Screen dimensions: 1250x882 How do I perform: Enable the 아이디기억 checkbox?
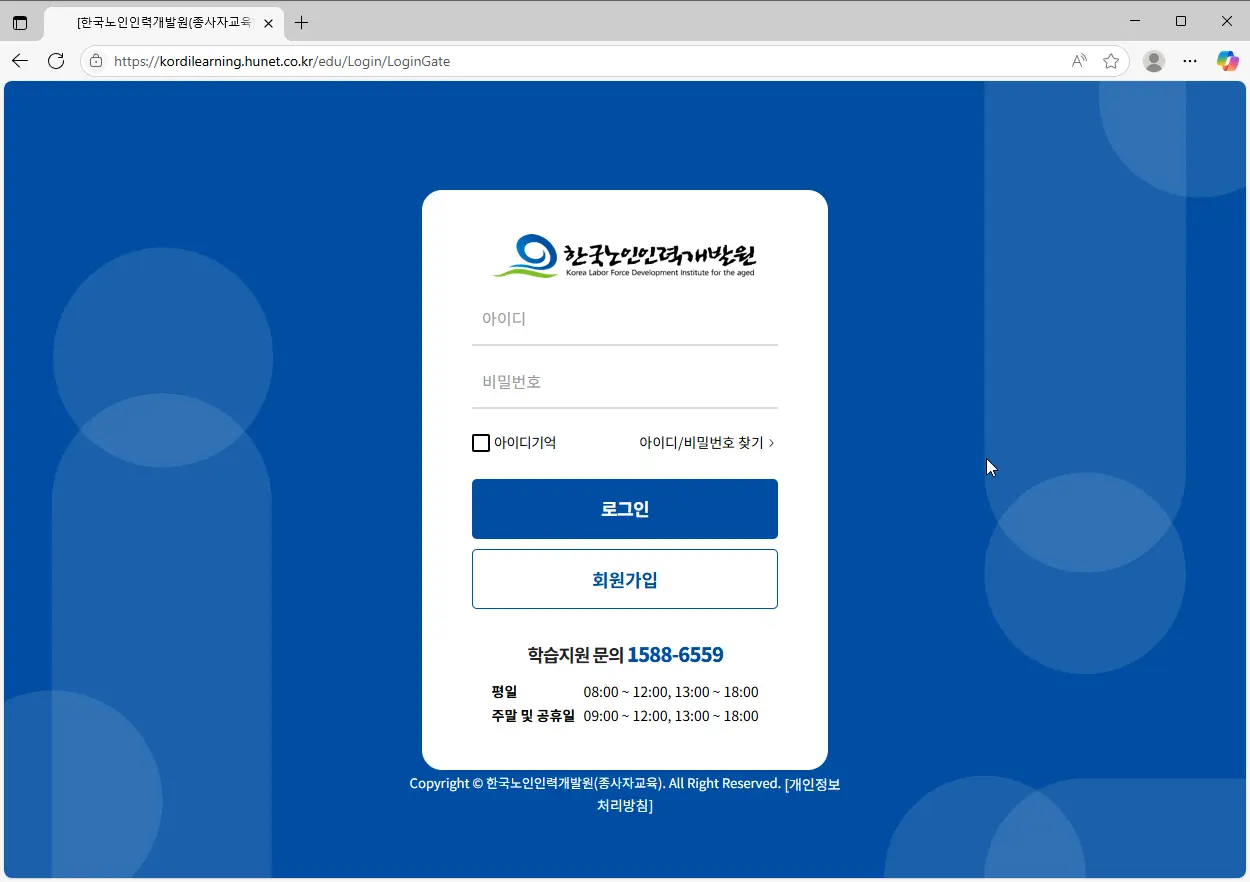[x=481, y=442]
